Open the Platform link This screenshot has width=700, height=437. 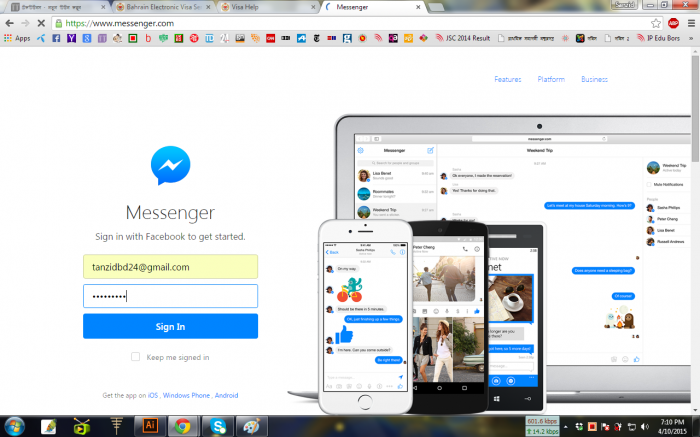pos(551,79)
